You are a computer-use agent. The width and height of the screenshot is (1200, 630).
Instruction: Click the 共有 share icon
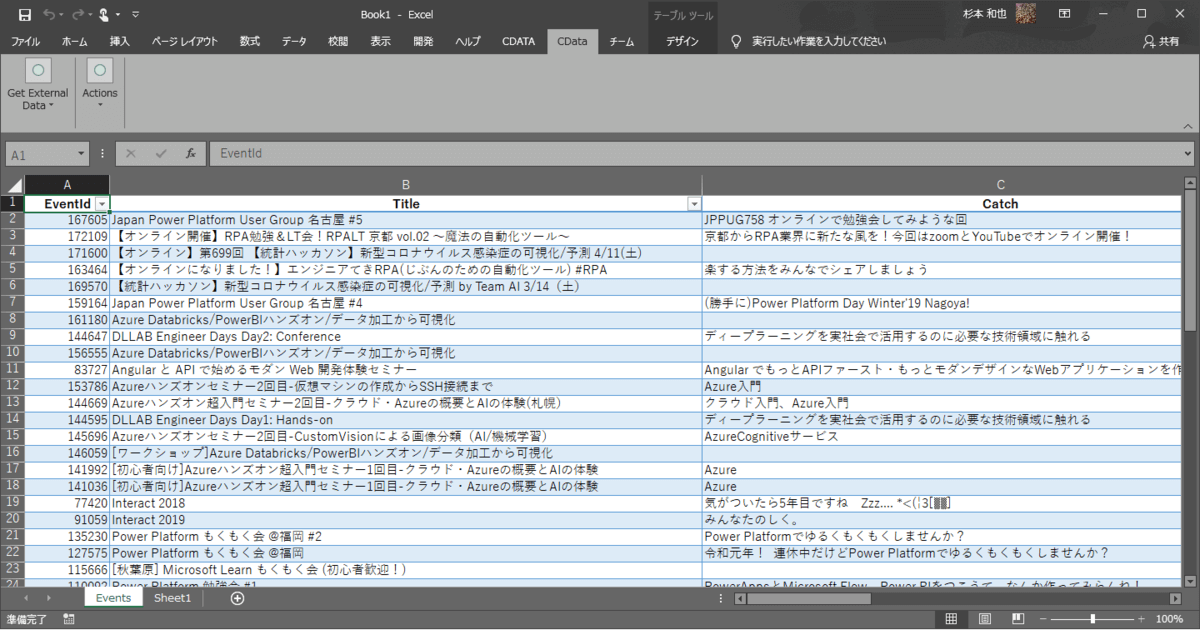click(x=1149, y=41)
